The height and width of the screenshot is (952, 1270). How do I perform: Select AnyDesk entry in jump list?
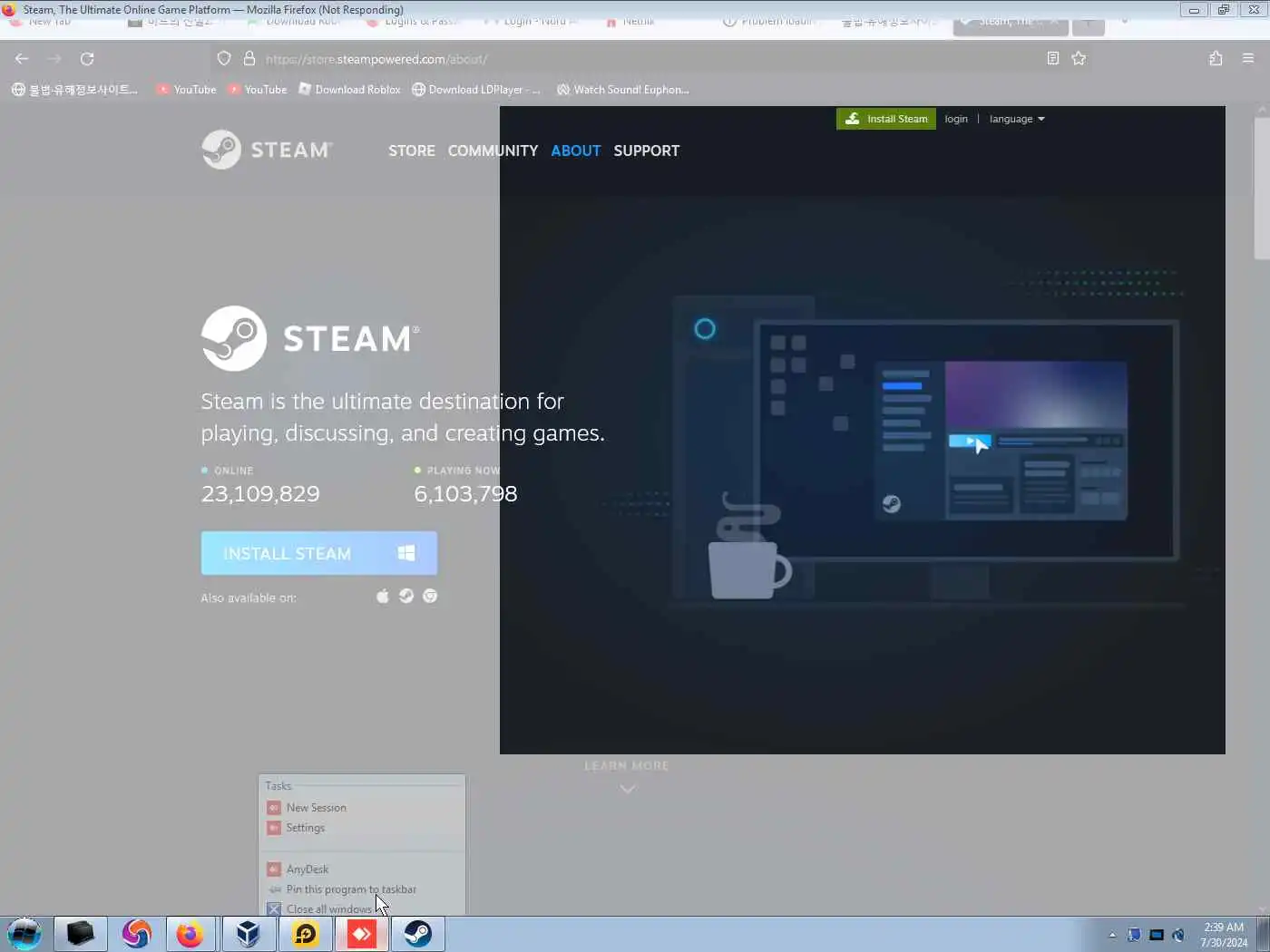point(362,869)
